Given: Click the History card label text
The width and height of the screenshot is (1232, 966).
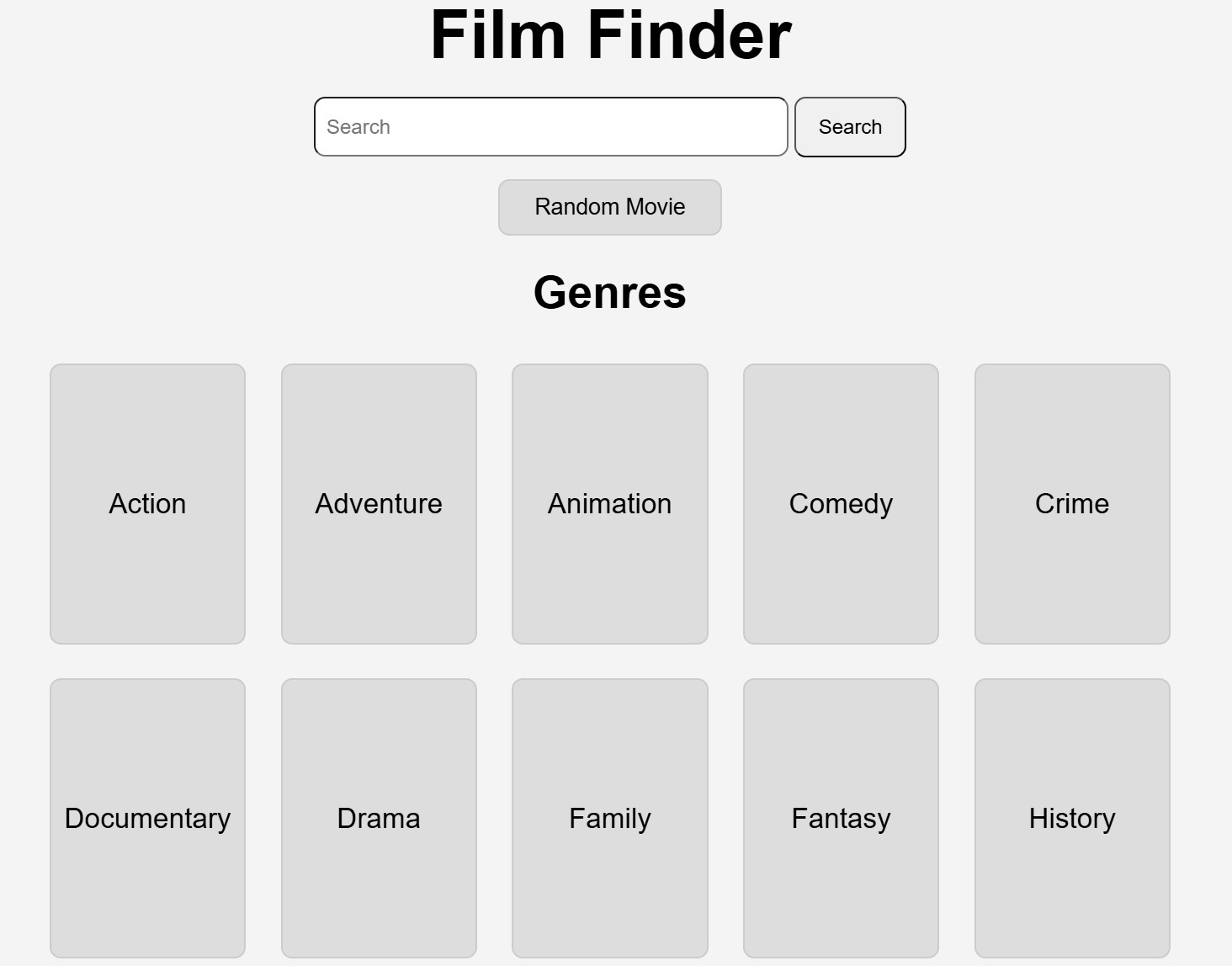Looking at the screenshot, I should coord(1072,819).
